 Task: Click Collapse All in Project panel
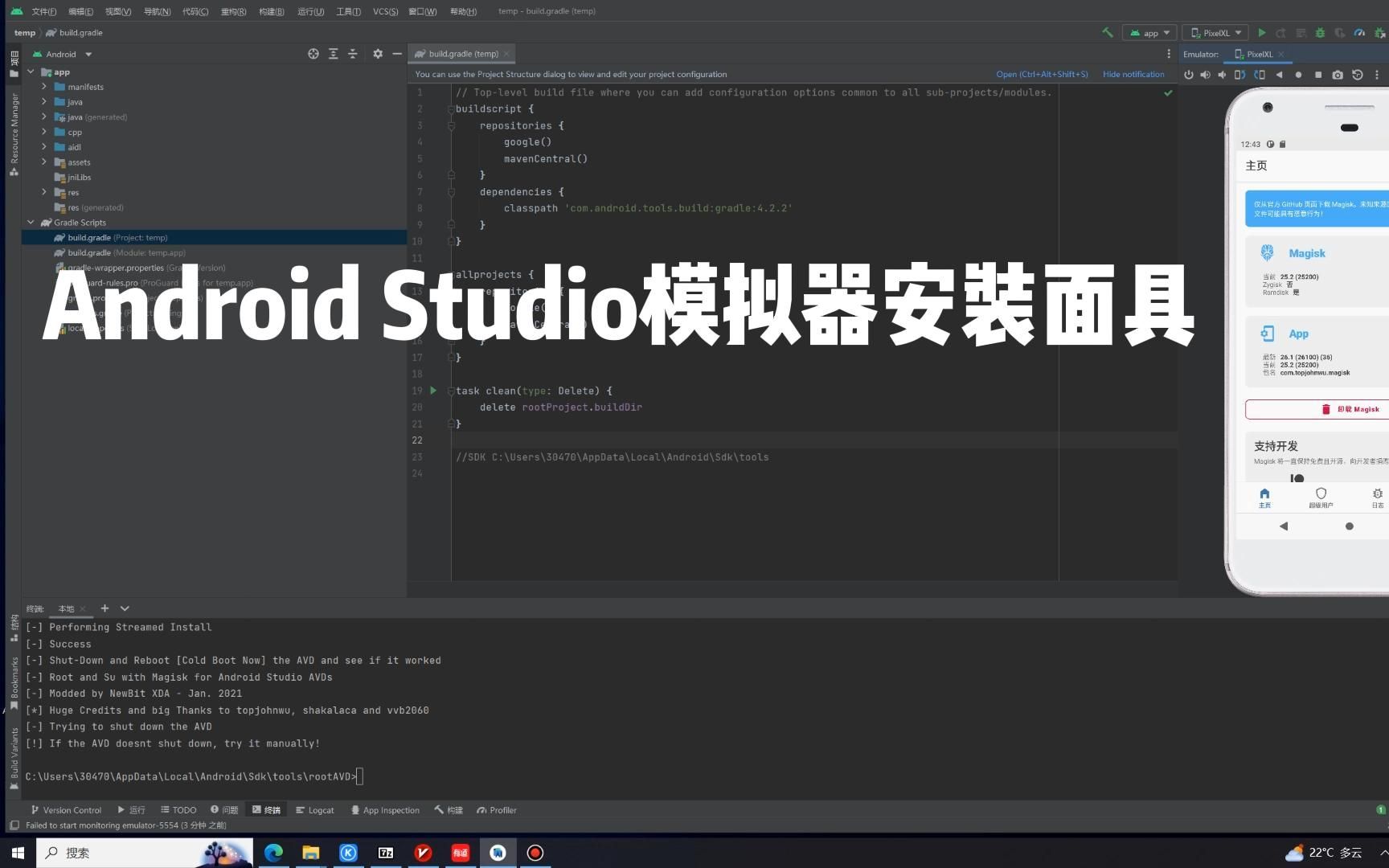[x=352, y=54]
